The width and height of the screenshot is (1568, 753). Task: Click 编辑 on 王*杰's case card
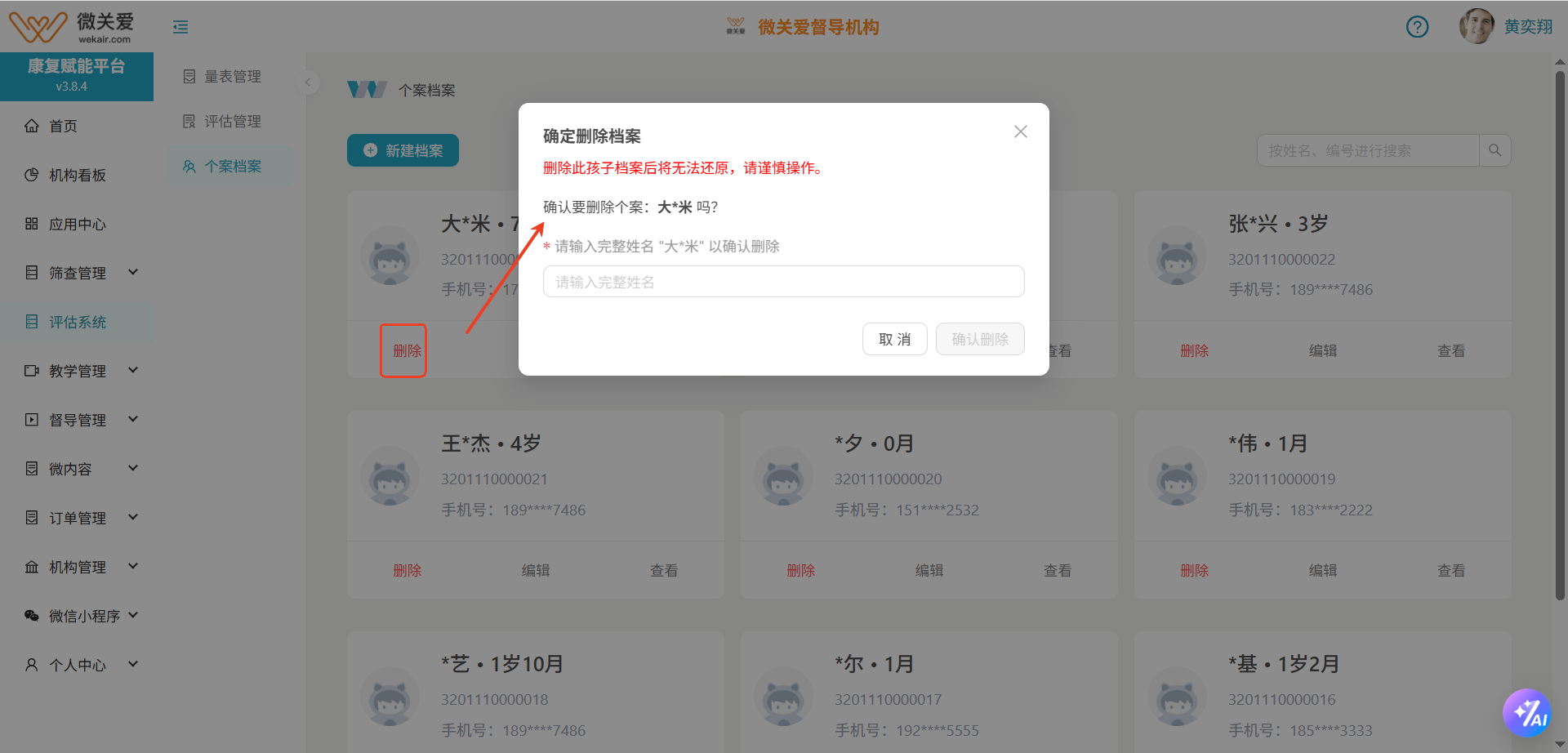click(x=536, y=569)
